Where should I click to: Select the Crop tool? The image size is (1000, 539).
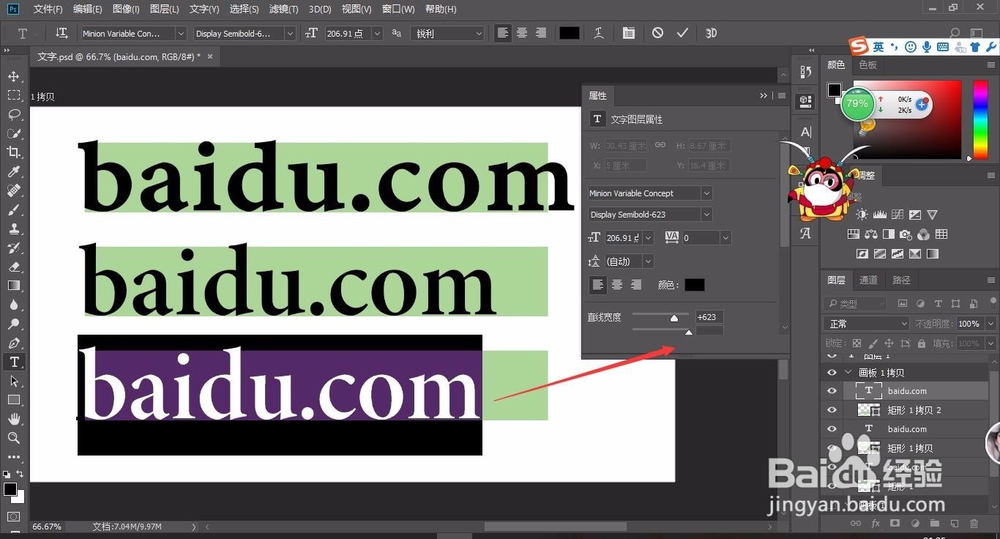coord(13,152)
